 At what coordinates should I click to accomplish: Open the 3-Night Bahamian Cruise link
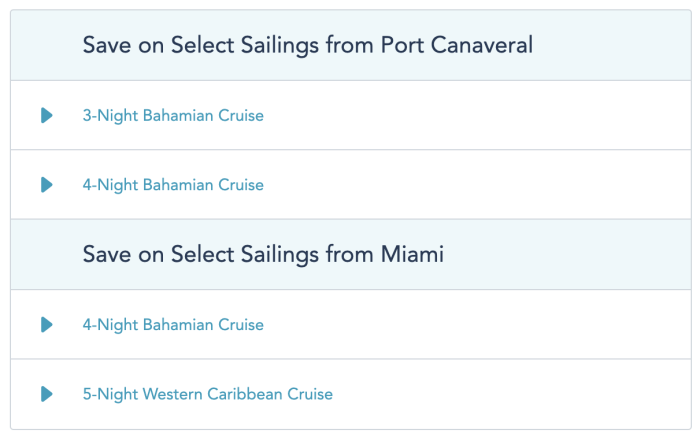(x=173, y=115)
